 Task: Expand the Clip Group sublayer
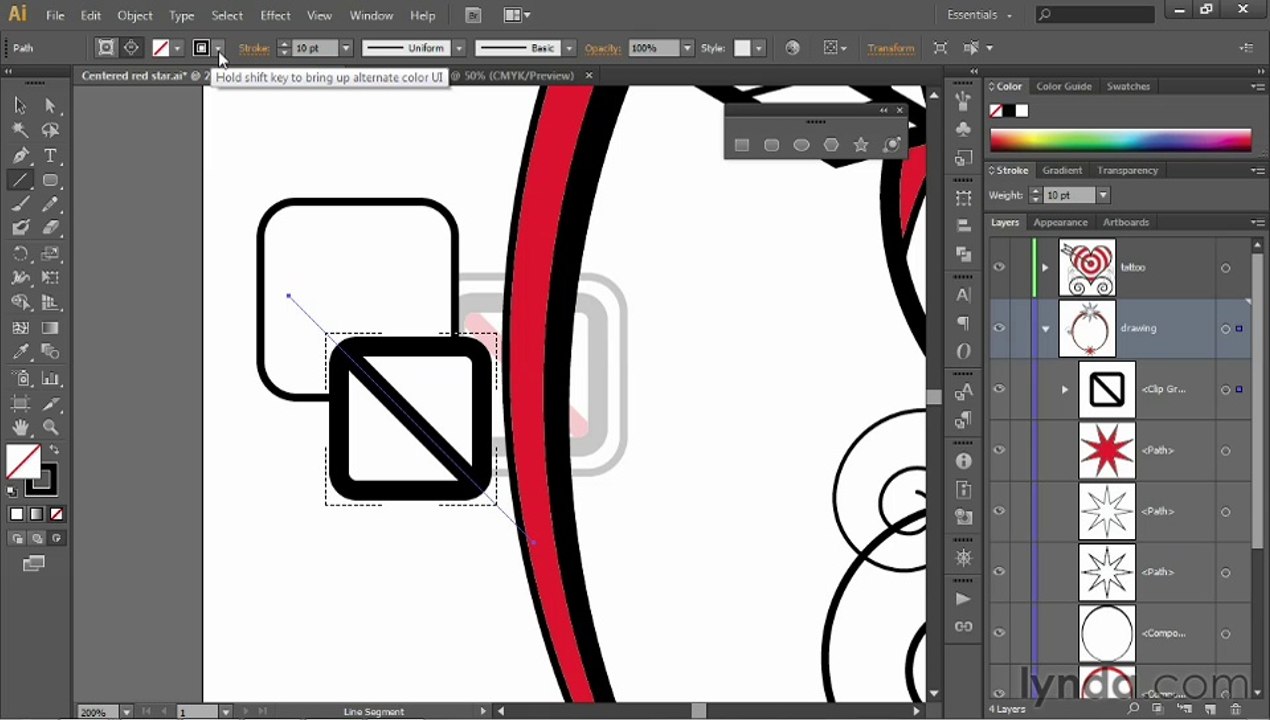[1065, 389]
